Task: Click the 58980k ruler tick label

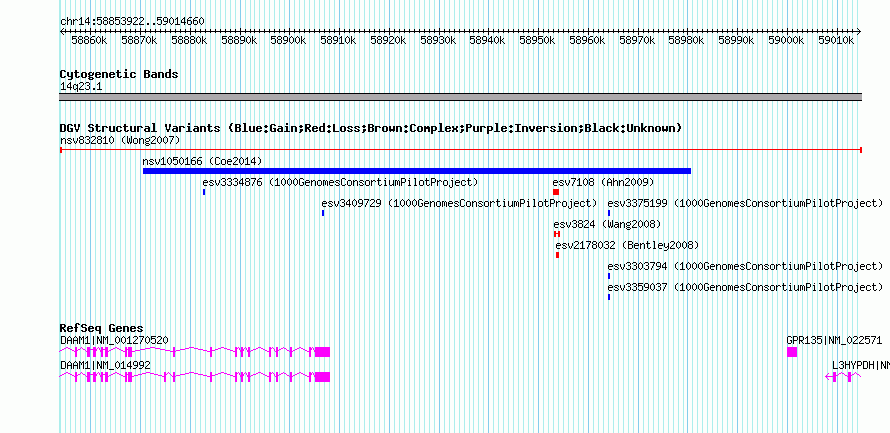Action: (686, 40)
